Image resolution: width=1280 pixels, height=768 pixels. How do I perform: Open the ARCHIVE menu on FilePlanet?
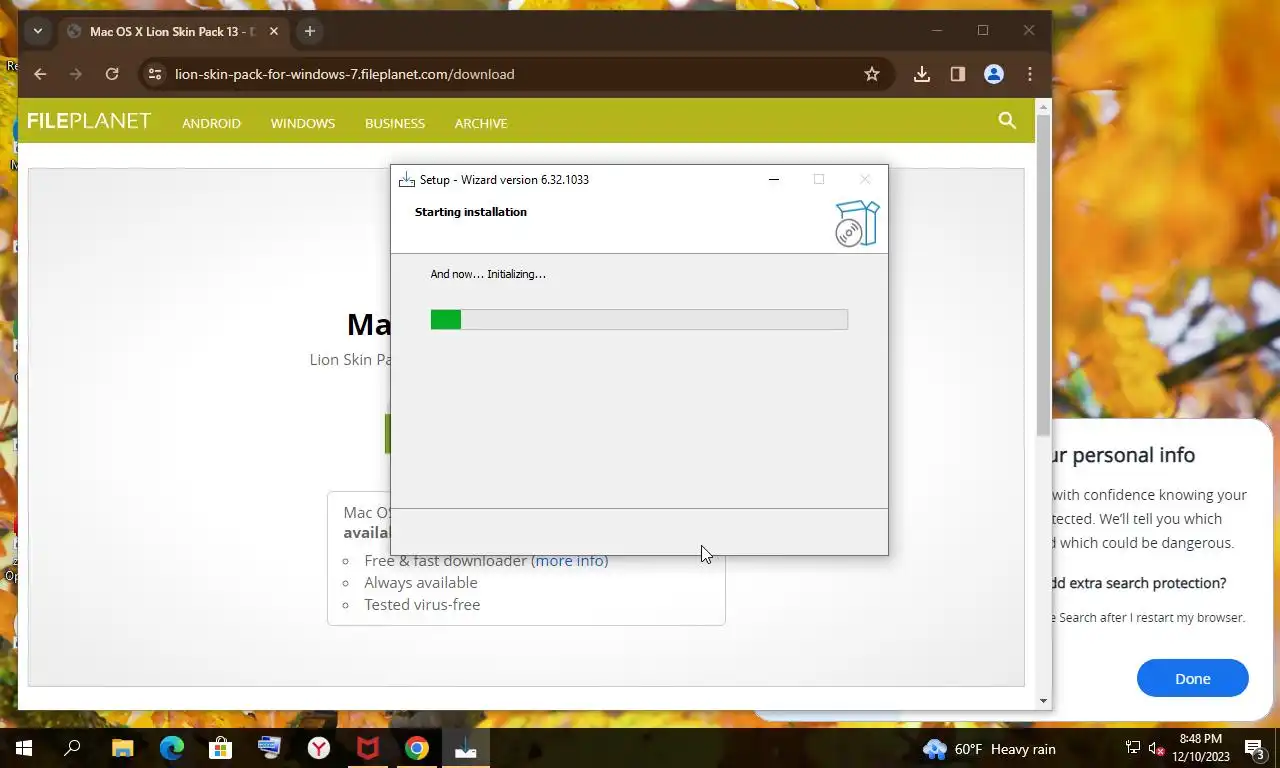point(481,123)
